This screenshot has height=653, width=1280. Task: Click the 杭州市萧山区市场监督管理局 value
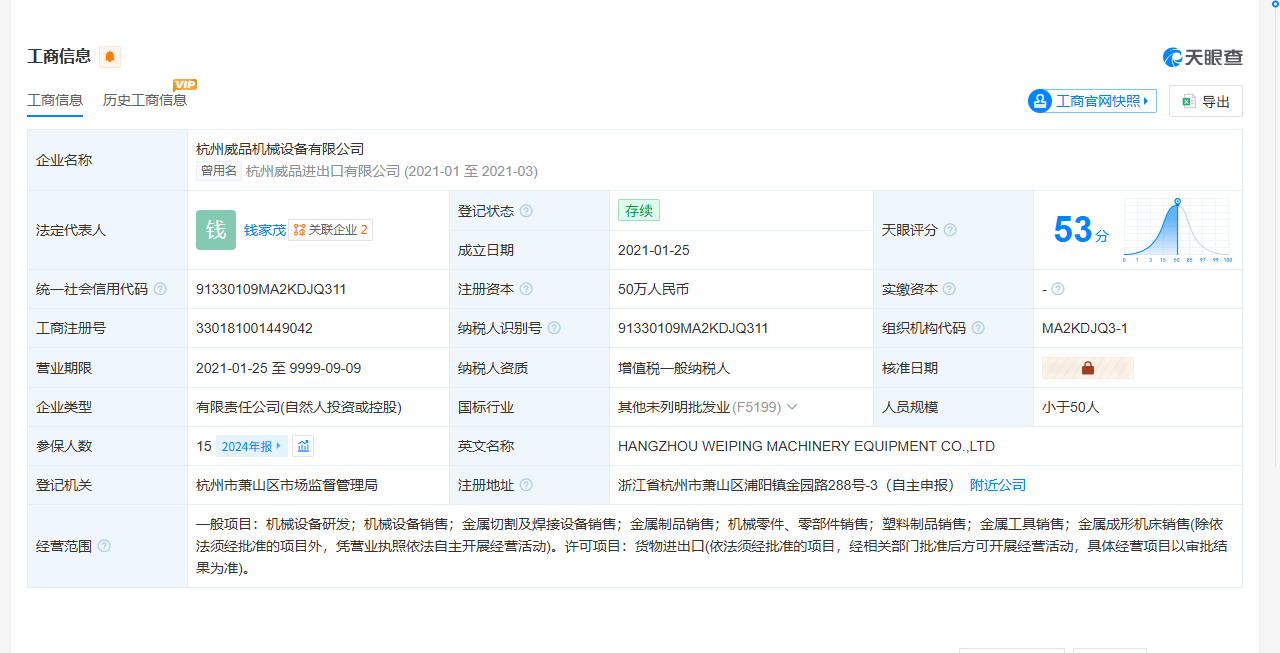coord(287,485)
